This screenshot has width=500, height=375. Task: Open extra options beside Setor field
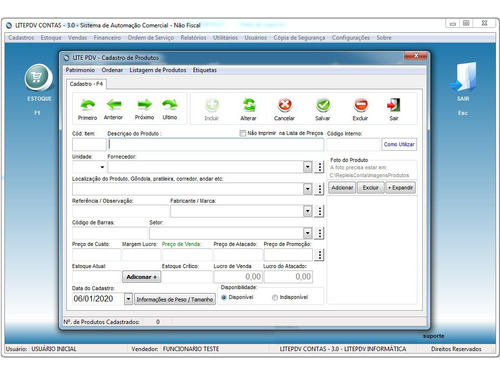tap(319, 233)
